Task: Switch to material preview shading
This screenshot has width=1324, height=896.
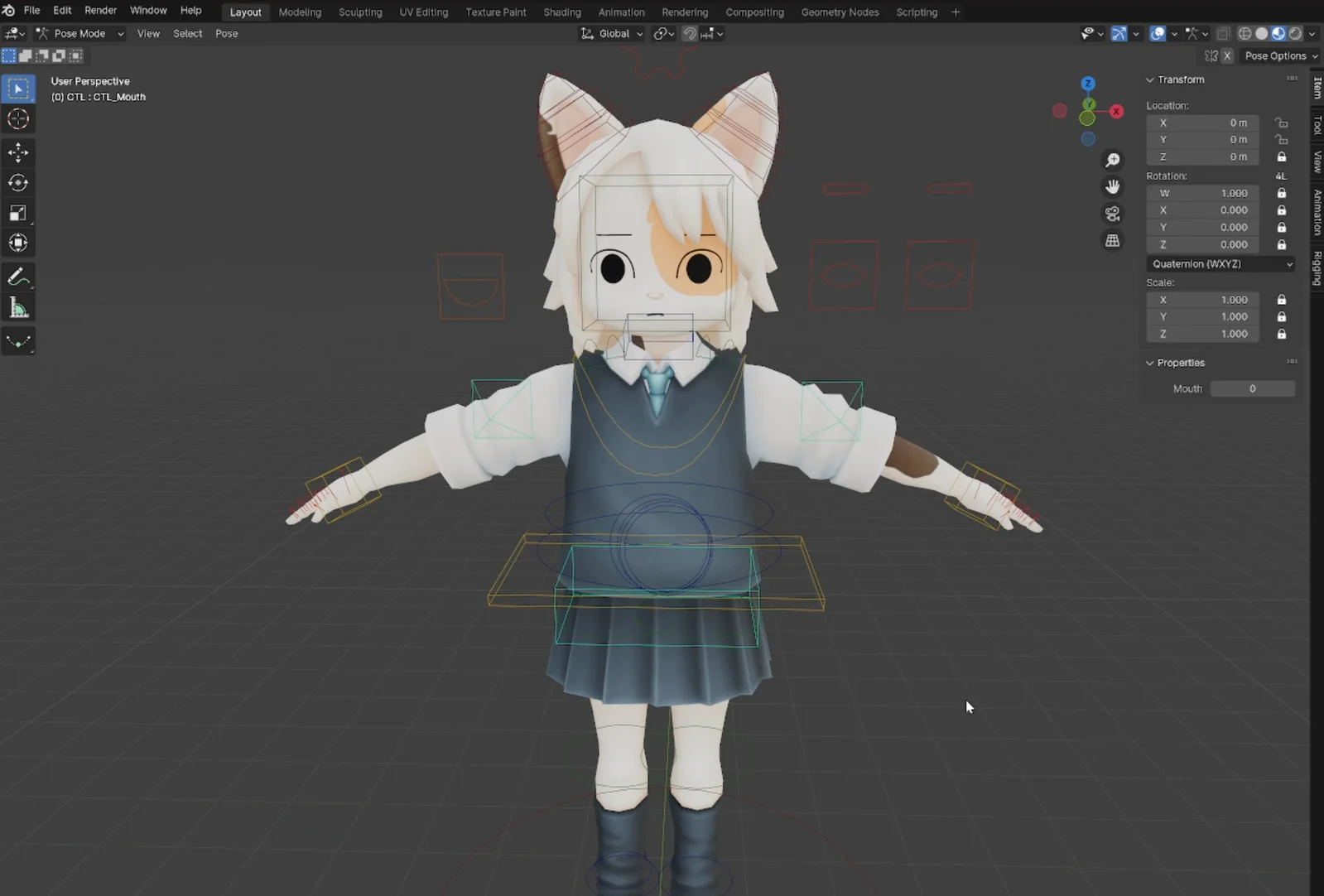Action: 1278,33
